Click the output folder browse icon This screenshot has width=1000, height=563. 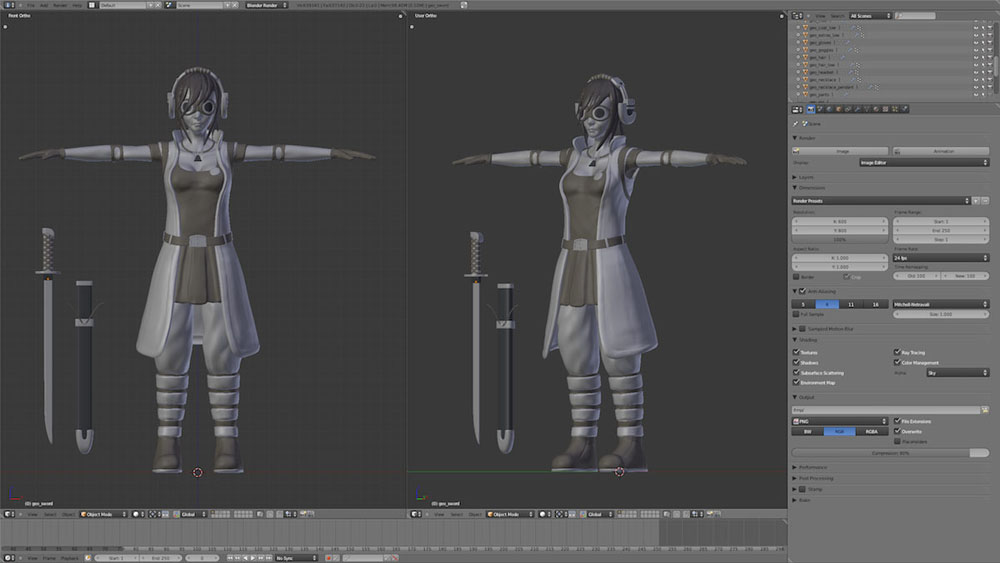[x=983, y=410]
